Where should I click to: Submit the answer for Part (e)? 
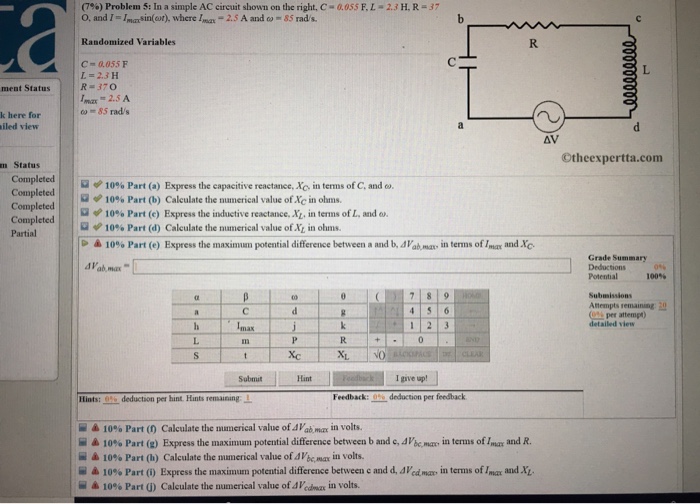(250, 379)
